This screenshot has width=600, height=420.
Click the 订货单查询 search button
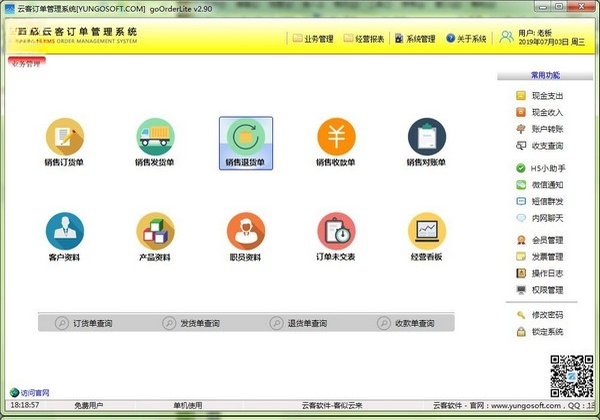click(x=83, y=323)
